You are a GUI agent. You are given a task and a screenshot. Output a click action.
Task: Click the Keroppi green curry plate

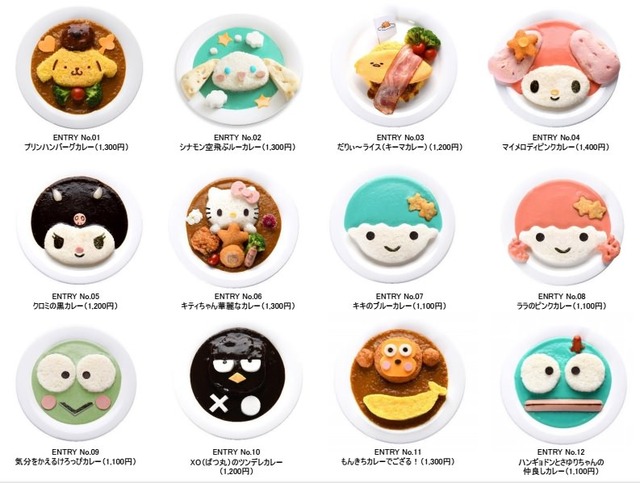(76, 383)
